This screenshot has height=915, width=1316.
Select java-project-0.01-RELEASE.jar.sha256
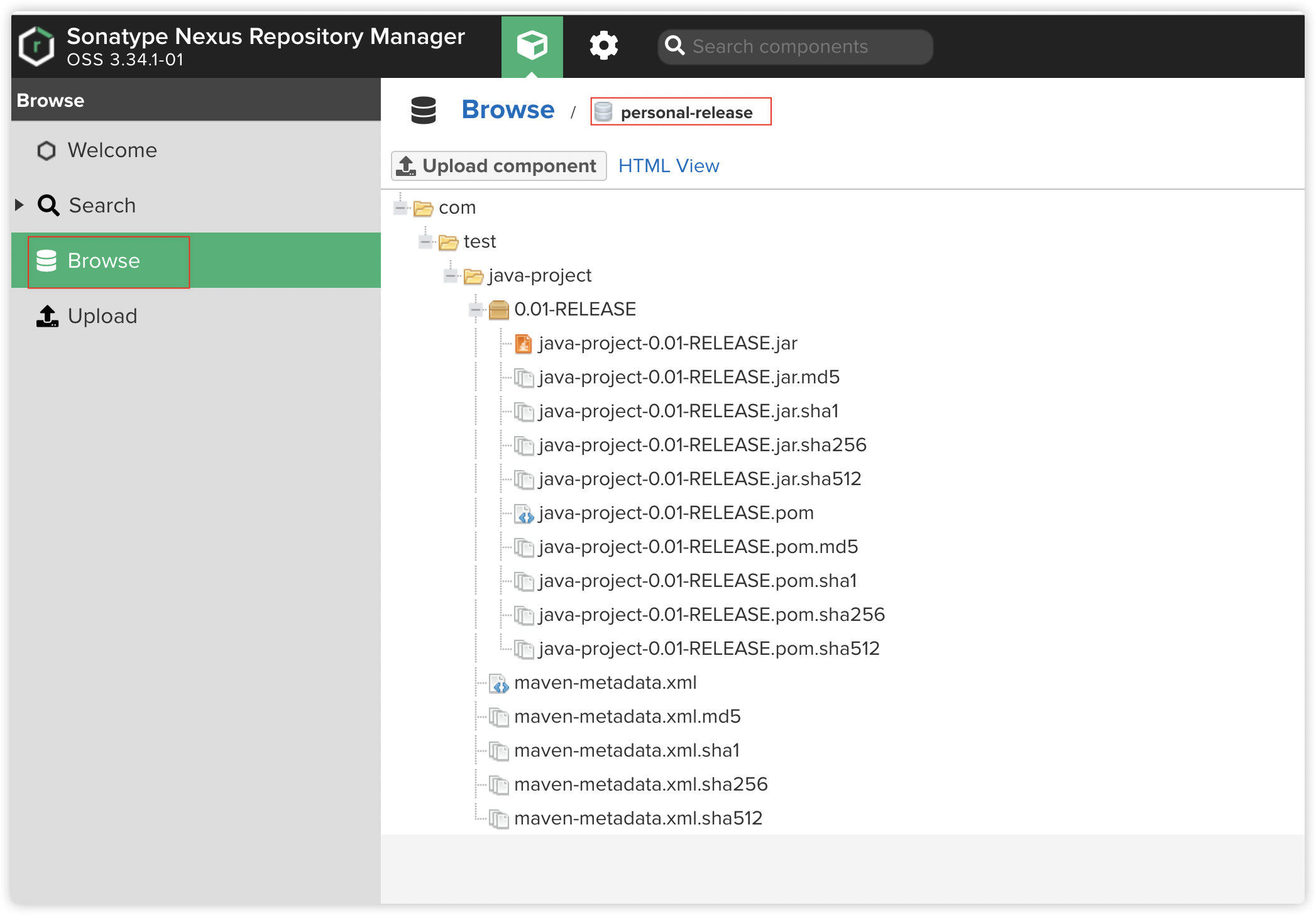click(702, 445)
